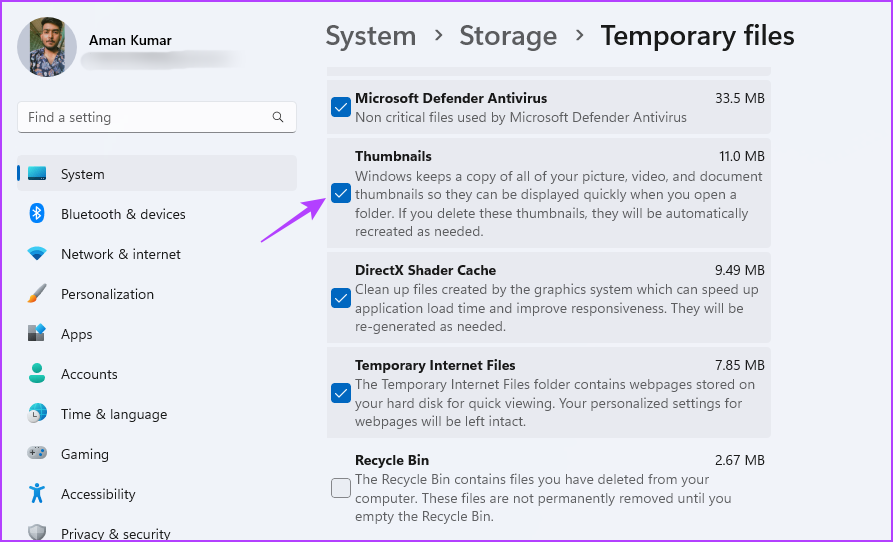Click the Gaming controller icon
Image resolution: width=893 pixels, height=542 pixels.
[x=37, y=453]
